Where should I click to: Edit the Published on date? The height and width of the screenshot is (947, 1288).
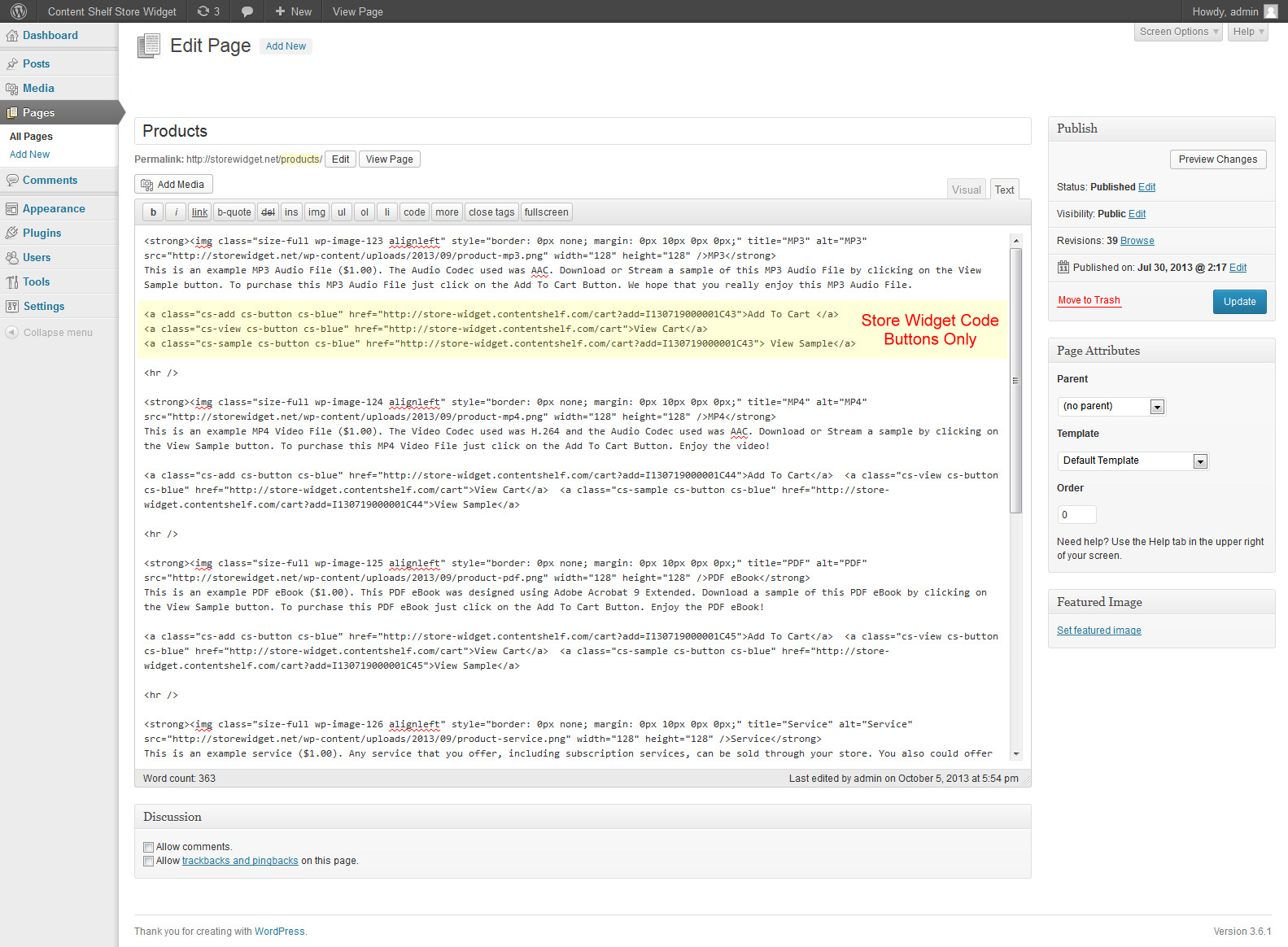point(1238,268)
